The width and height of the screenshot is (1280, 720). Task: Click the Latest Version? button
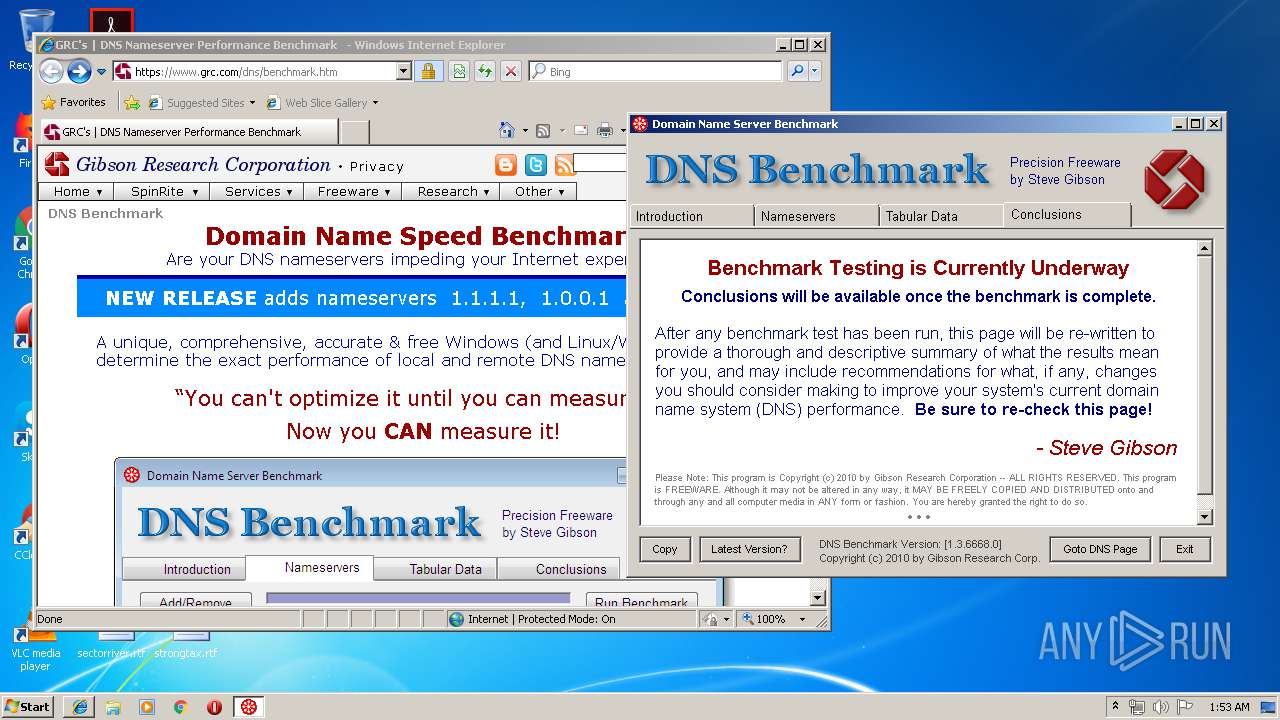click(749, 549)
